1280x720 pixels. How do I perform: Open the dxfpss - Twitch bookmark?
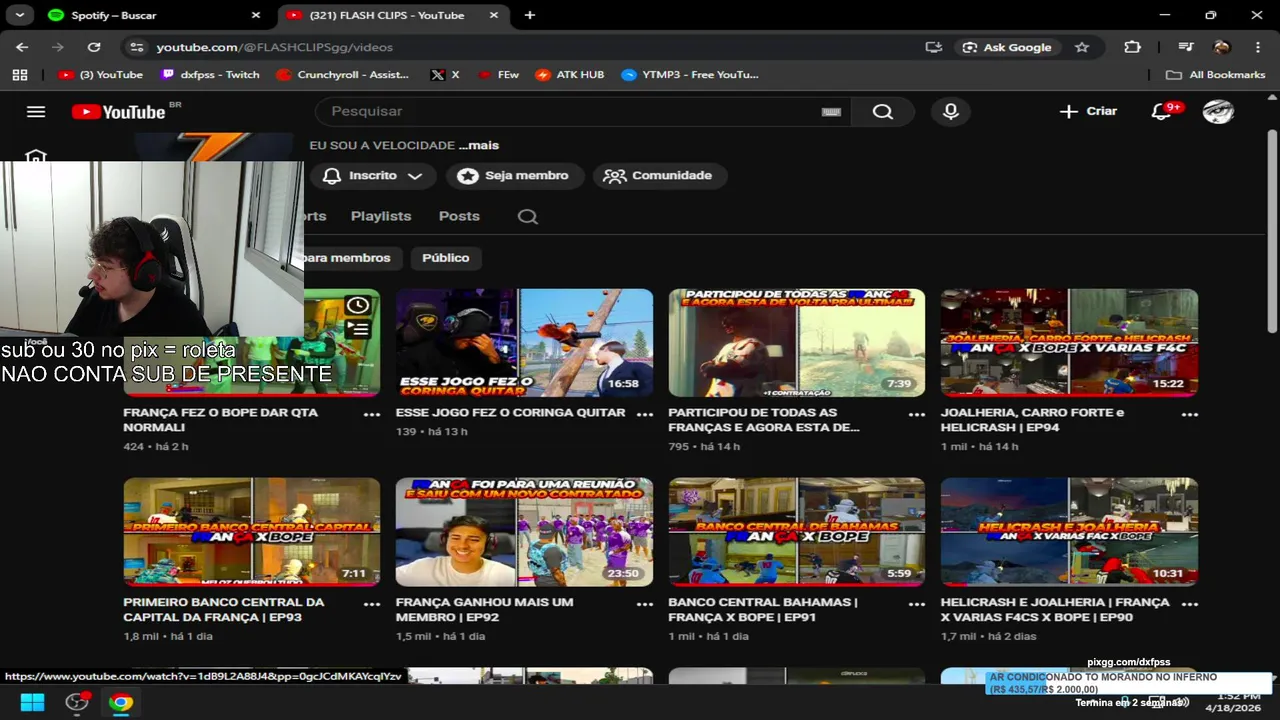210,74
